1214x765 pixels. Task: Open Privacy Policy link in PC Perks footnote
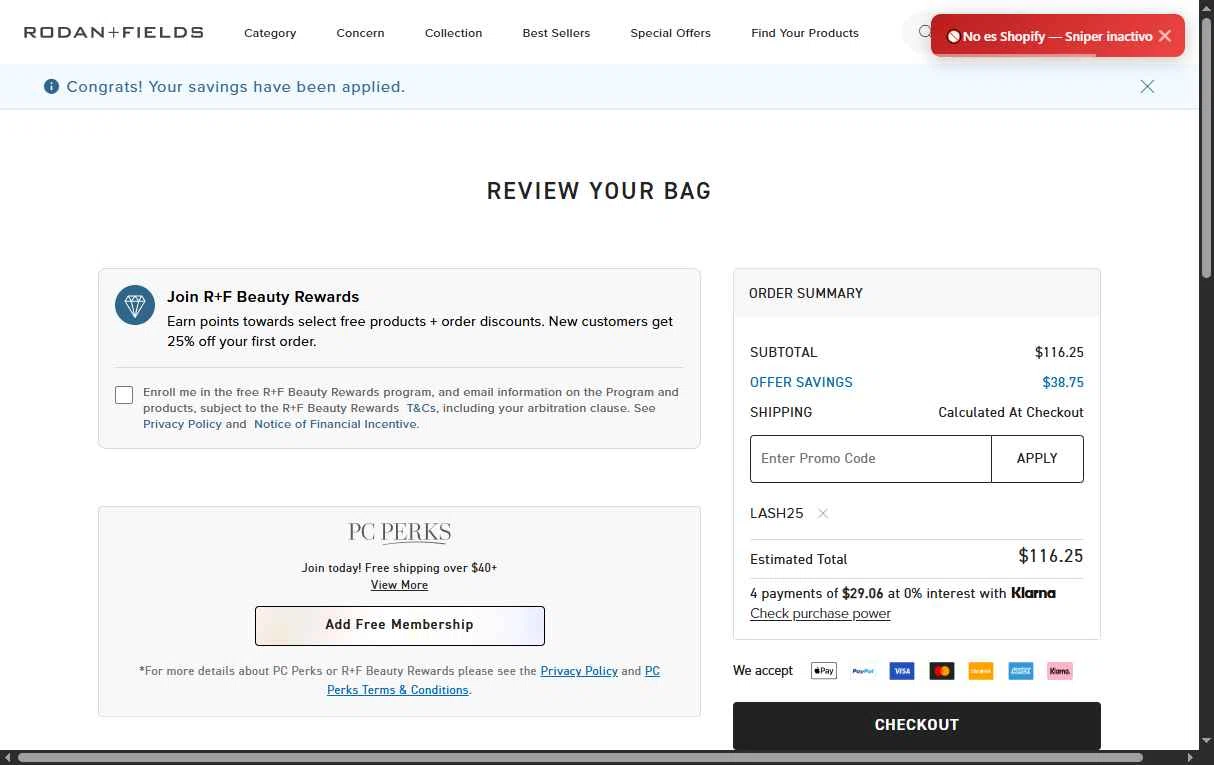pyautogui.click(x=579, y=671)
